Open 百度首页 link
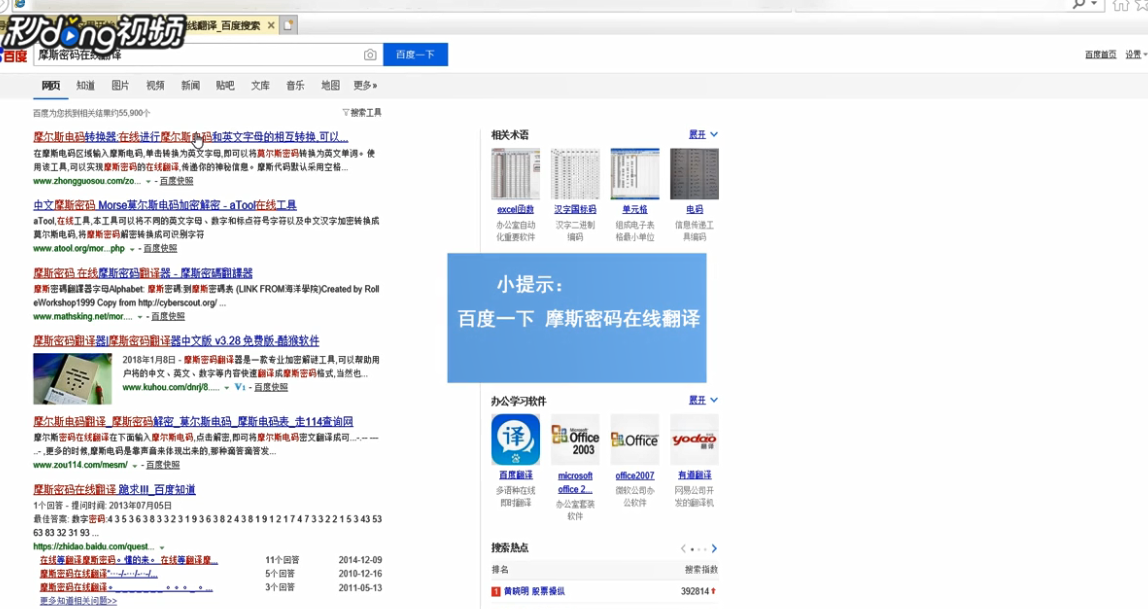 [x=1100, y=55]
